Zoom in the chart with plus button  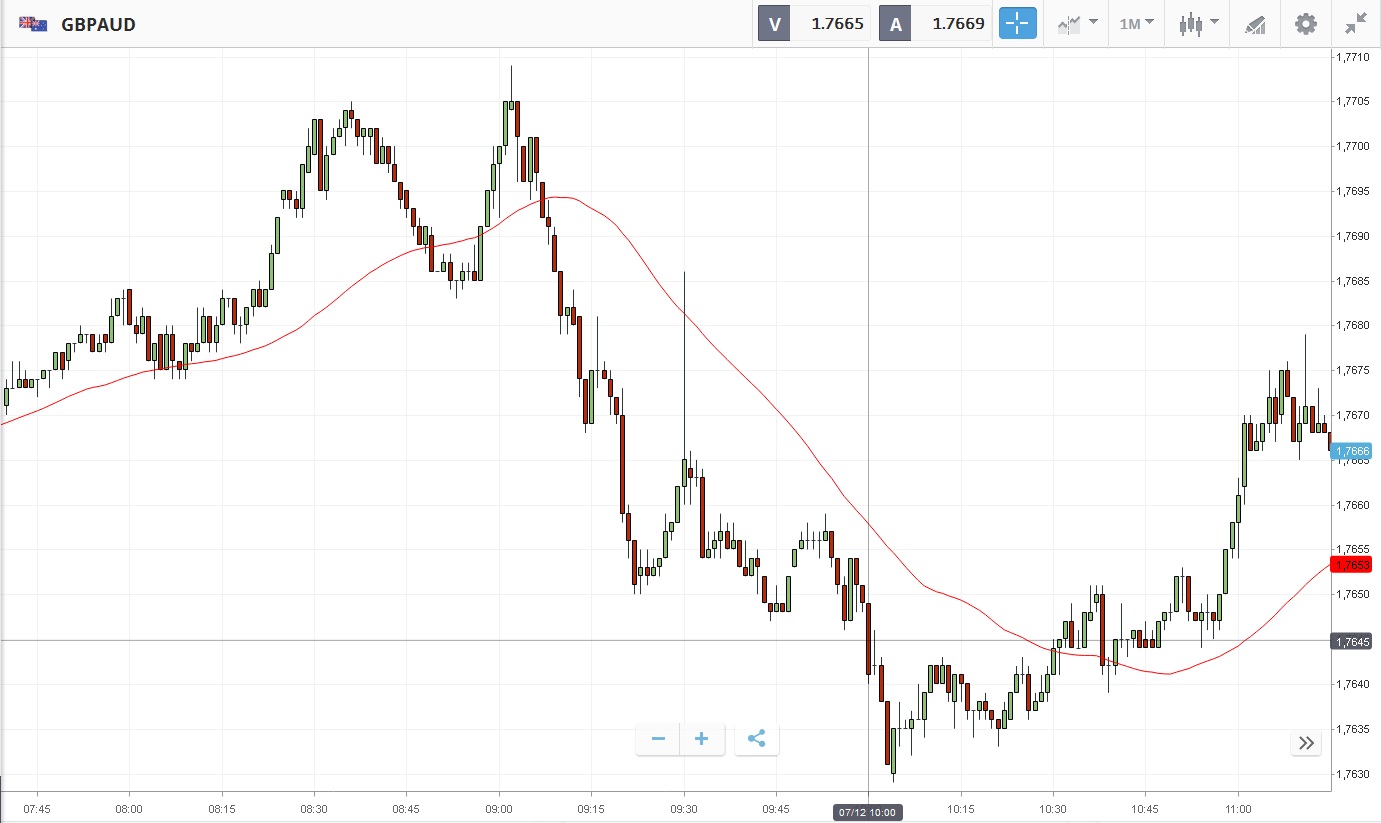(x=702, y=739)
